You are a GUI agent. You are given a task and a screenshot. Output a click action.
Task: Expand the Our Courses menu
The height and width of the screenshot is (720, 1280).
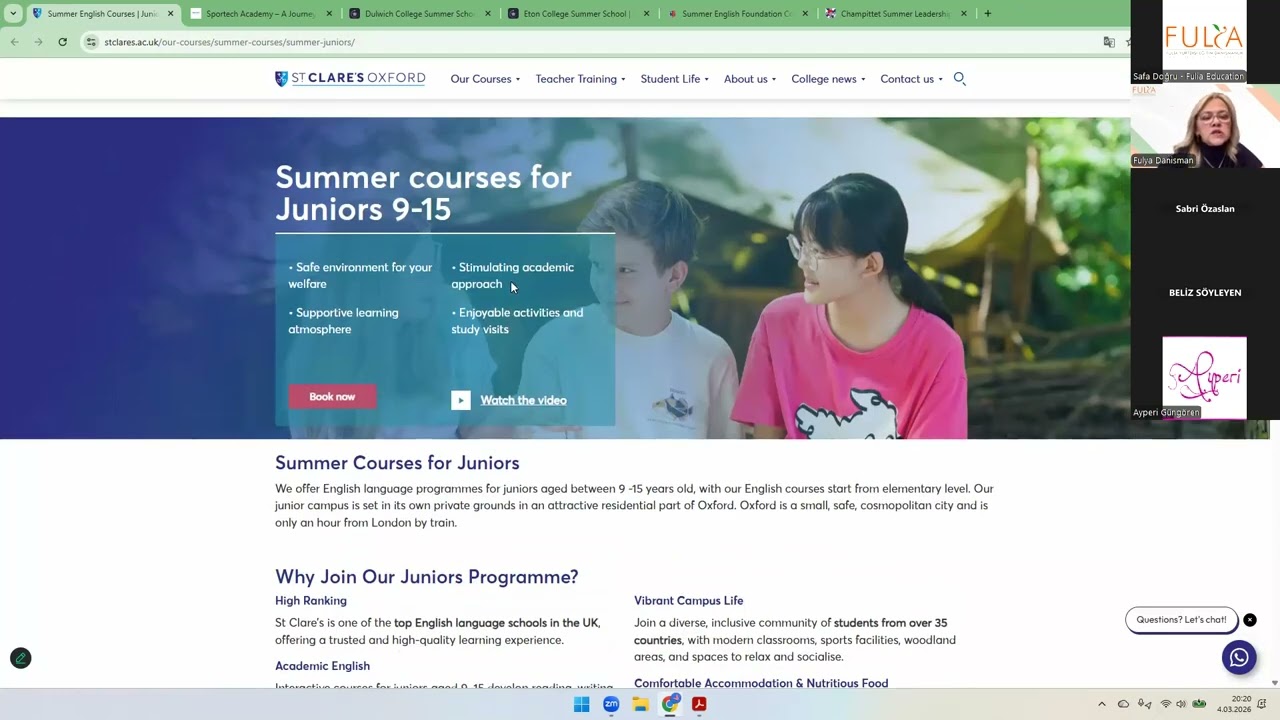485,79
